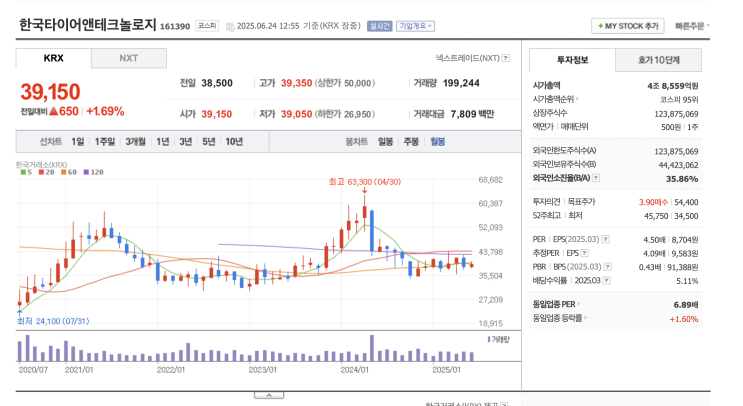Screen dimensions: 743x406
Task: Select 3개월 line chart period
Action: click(136, 142)
